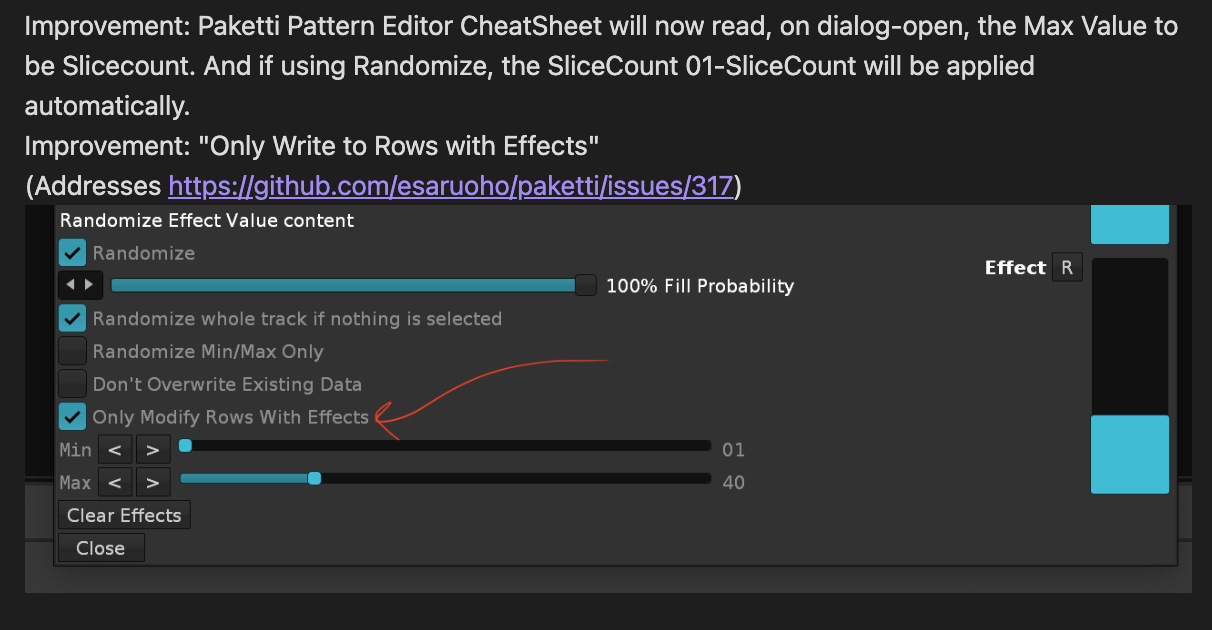1212x630 pixels.
Task: Increase Max value with the > button
Action: click(x=152, y=483)
